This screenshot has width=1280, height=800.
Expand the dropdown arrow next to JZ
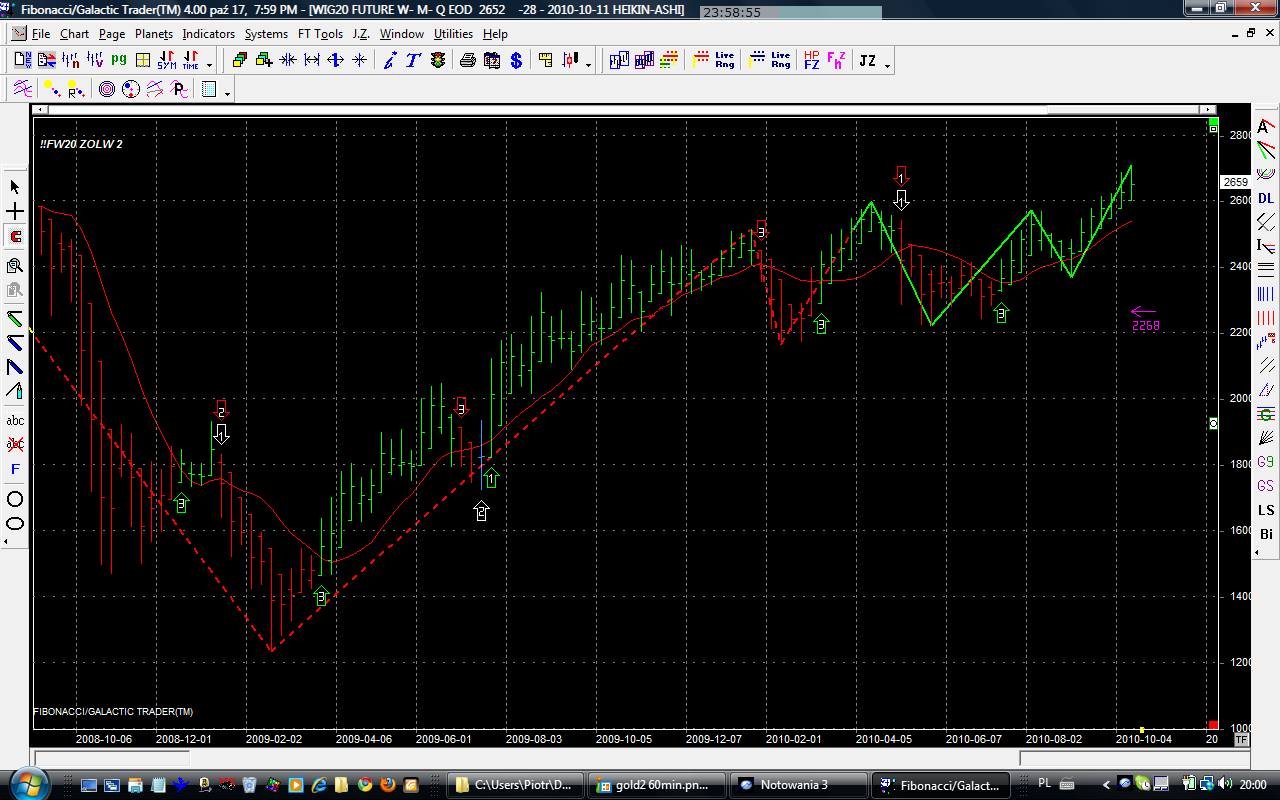click(887, 65)
